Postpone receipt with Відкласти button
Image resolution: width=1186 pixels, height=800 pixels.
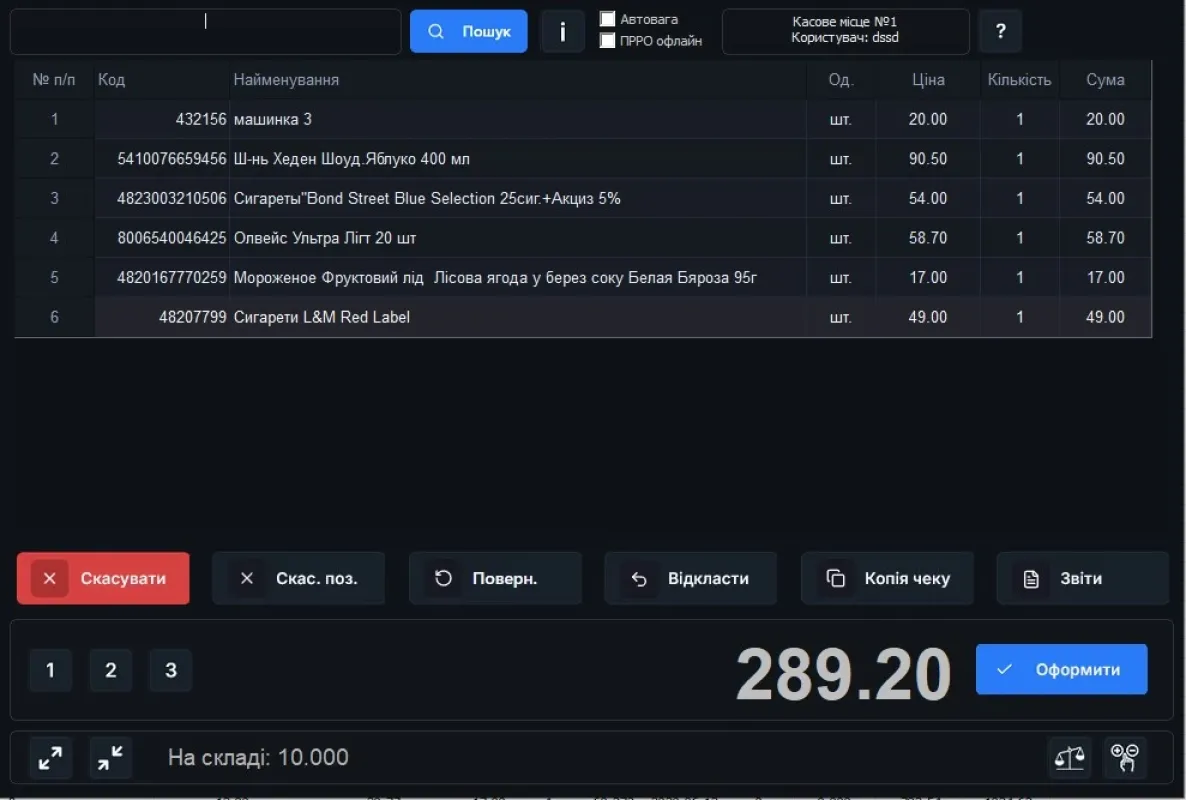click(x=690, y=578)
